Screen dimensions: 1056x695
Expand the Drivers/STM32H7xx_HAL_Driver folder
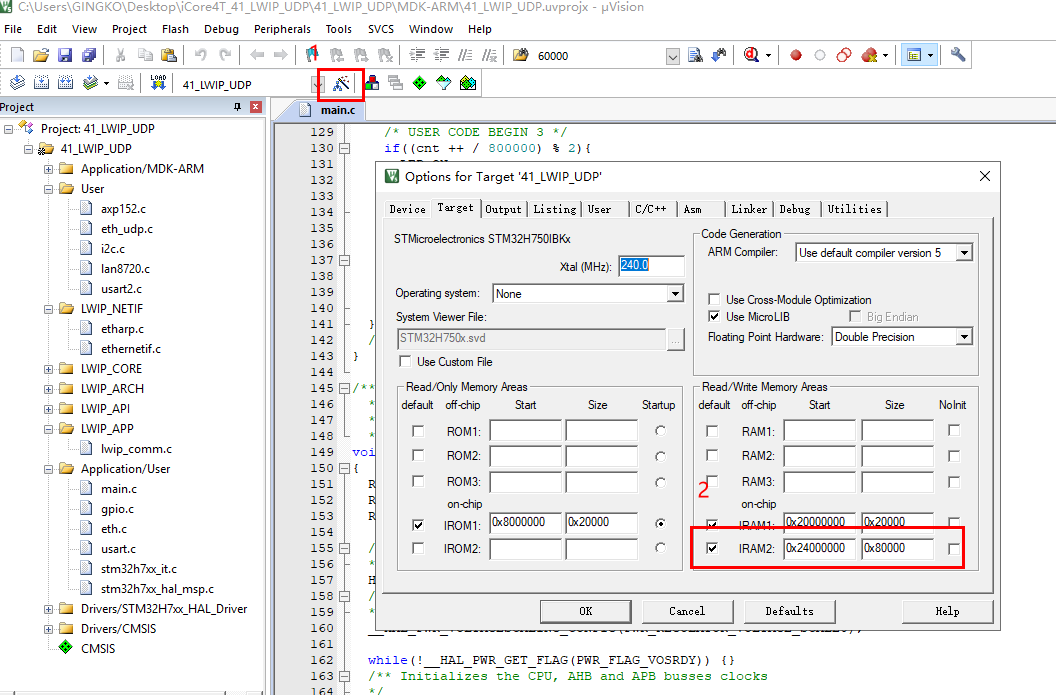tap(48, 609)
